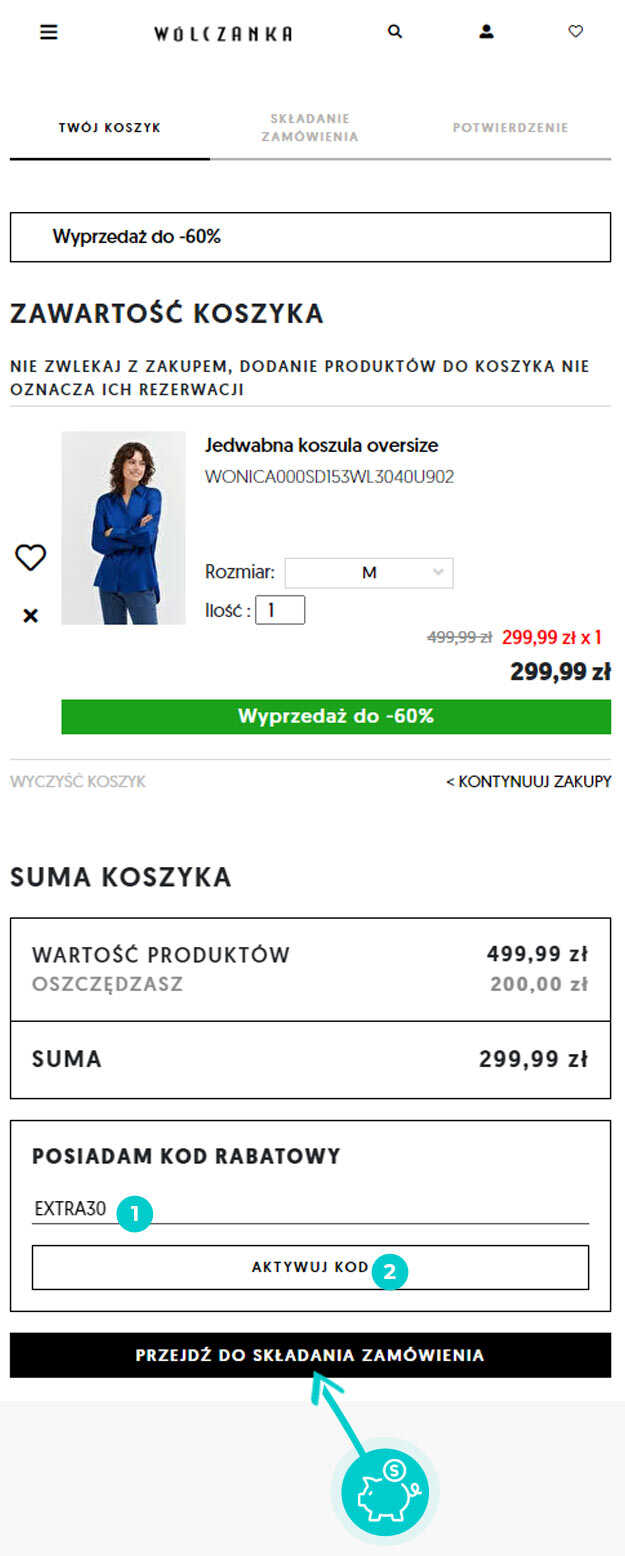Click the Wolczanka logo
Viewport: 625px width, 1556px height.
223,33
